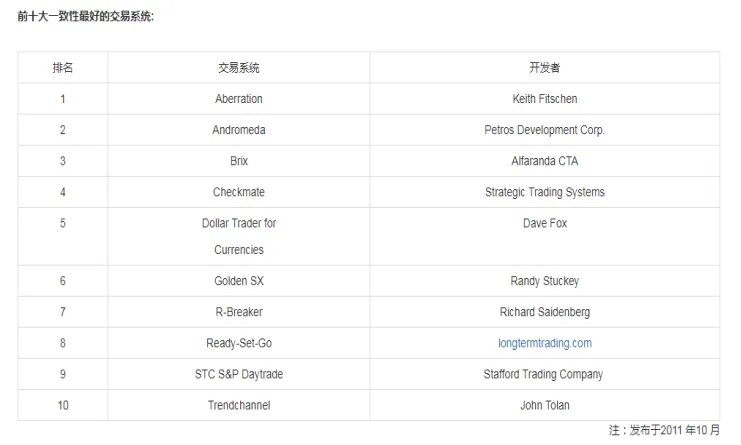The height and width of the screenshot is (445, 741).
Task: Click the Richard Saidenberg cell
Action: click(544, 312)
